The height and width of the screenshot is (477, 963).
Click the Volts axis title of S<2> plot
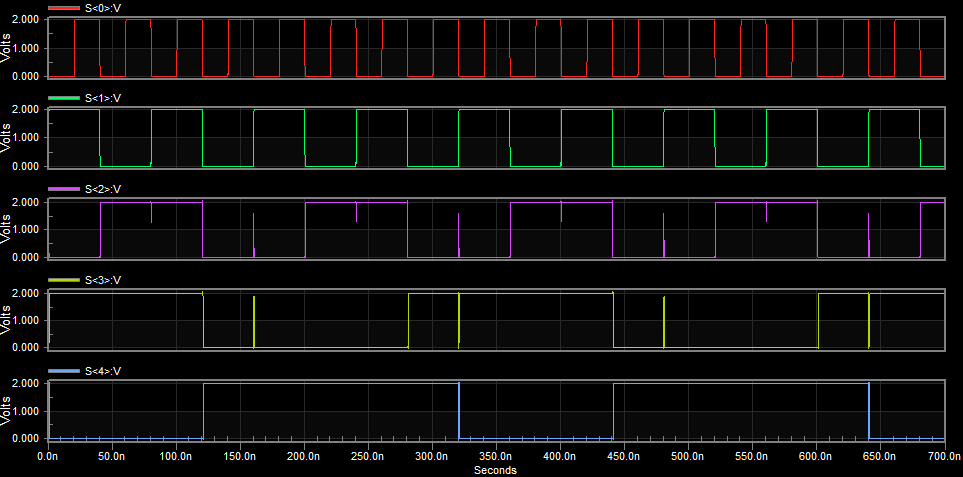pos(6,229)
